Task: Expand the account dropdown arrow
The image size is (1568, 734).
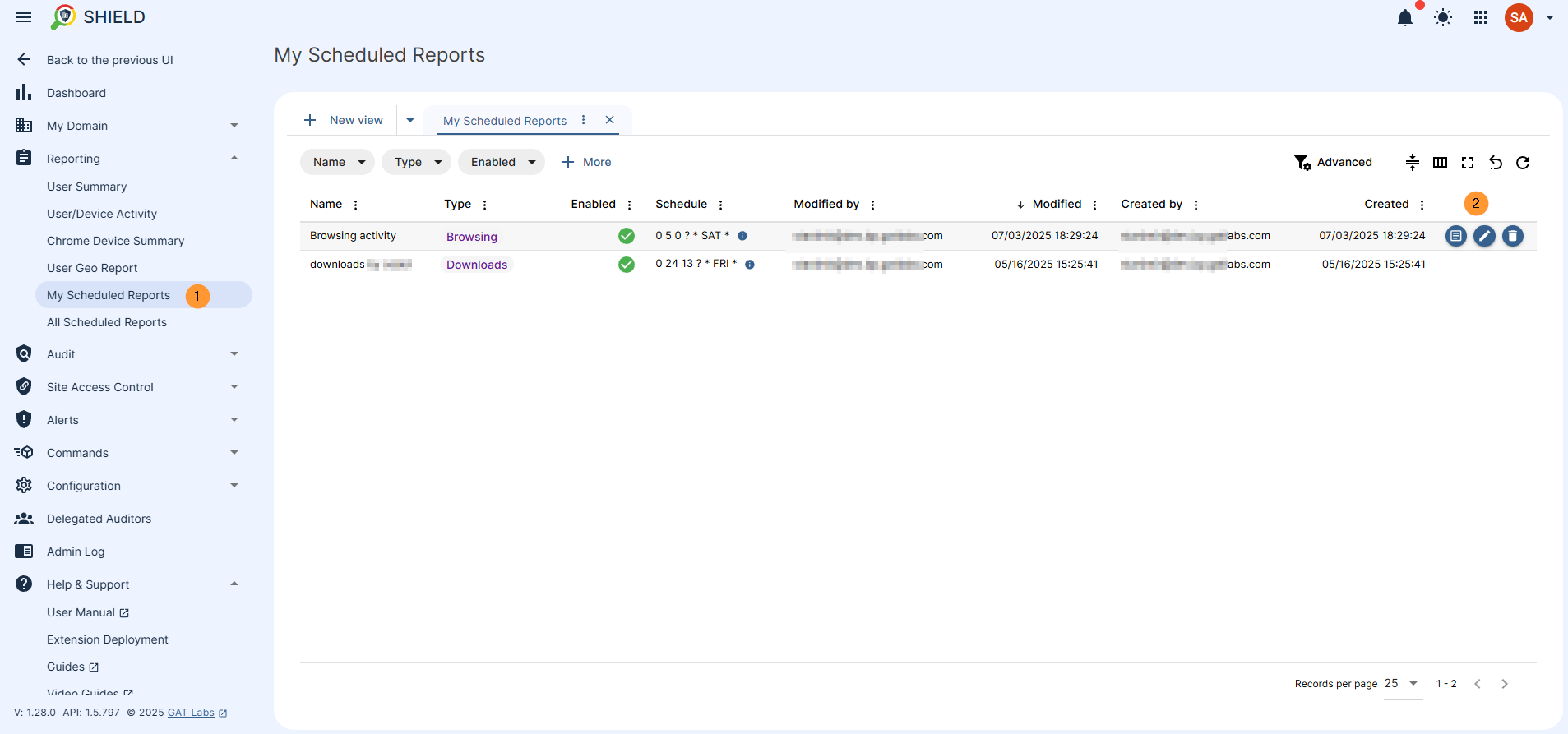Action: [x=1550, y=17]
